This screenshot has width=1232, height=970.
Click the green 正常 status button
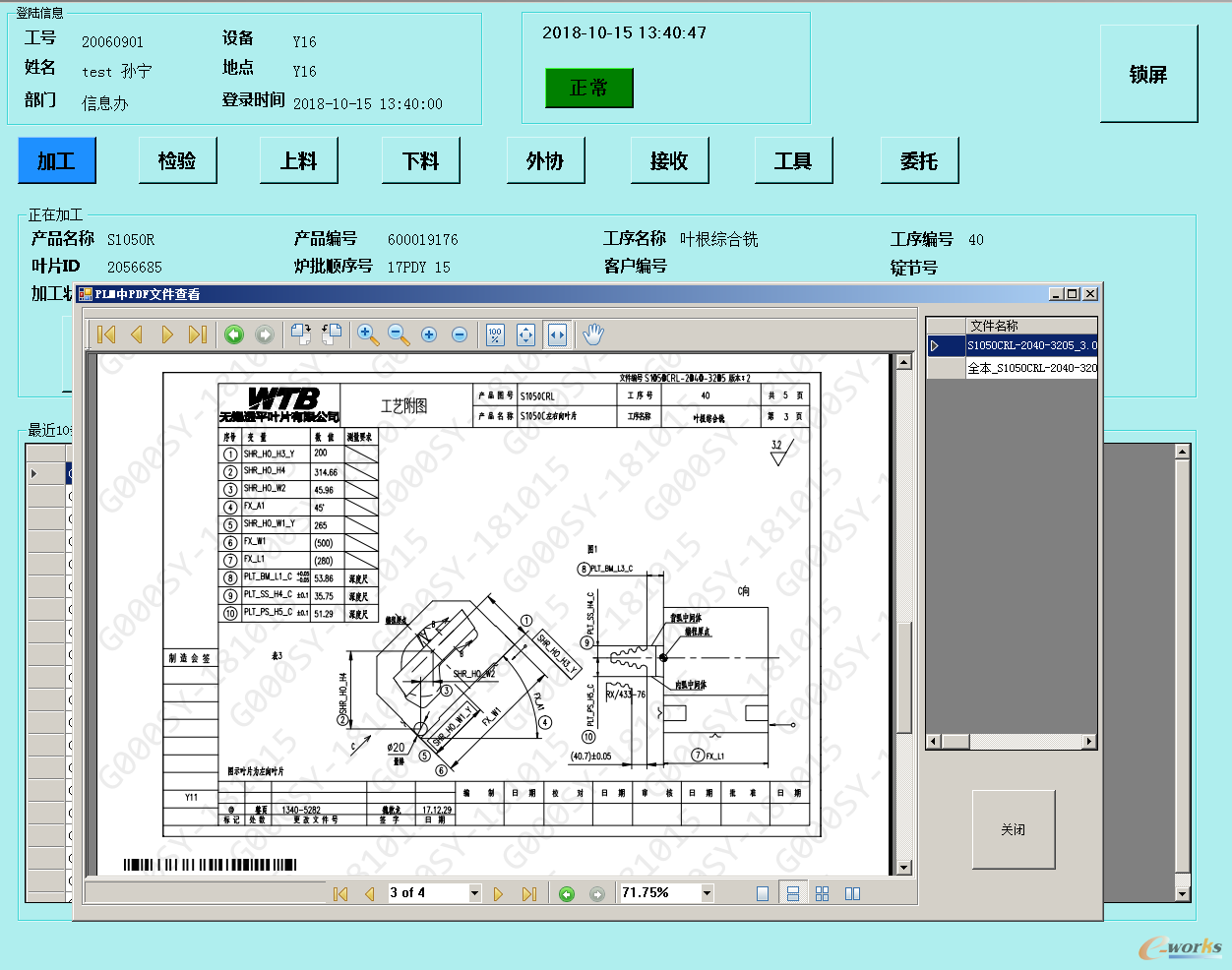pyautogui.click(x=589, y=88)
